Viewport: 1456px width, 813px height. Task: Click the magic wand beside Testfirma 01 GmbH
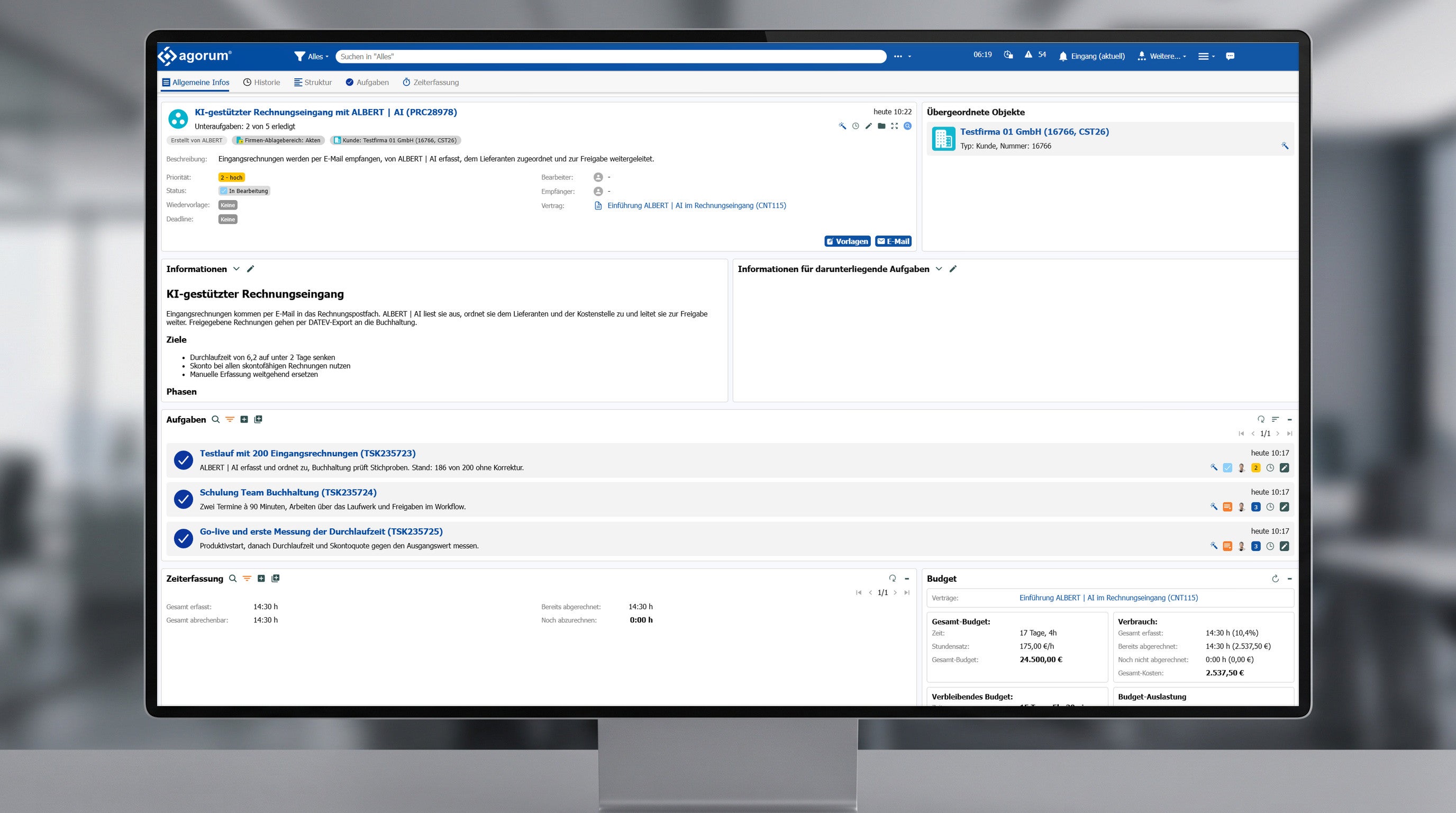pyautogui.click(x=1285, y=146)
